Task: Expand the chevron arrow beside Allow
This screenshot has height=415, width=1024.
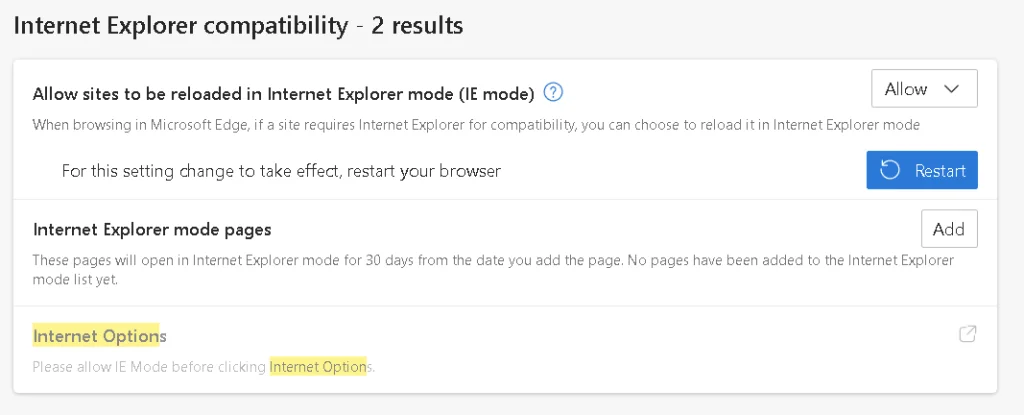Action: 952,89
